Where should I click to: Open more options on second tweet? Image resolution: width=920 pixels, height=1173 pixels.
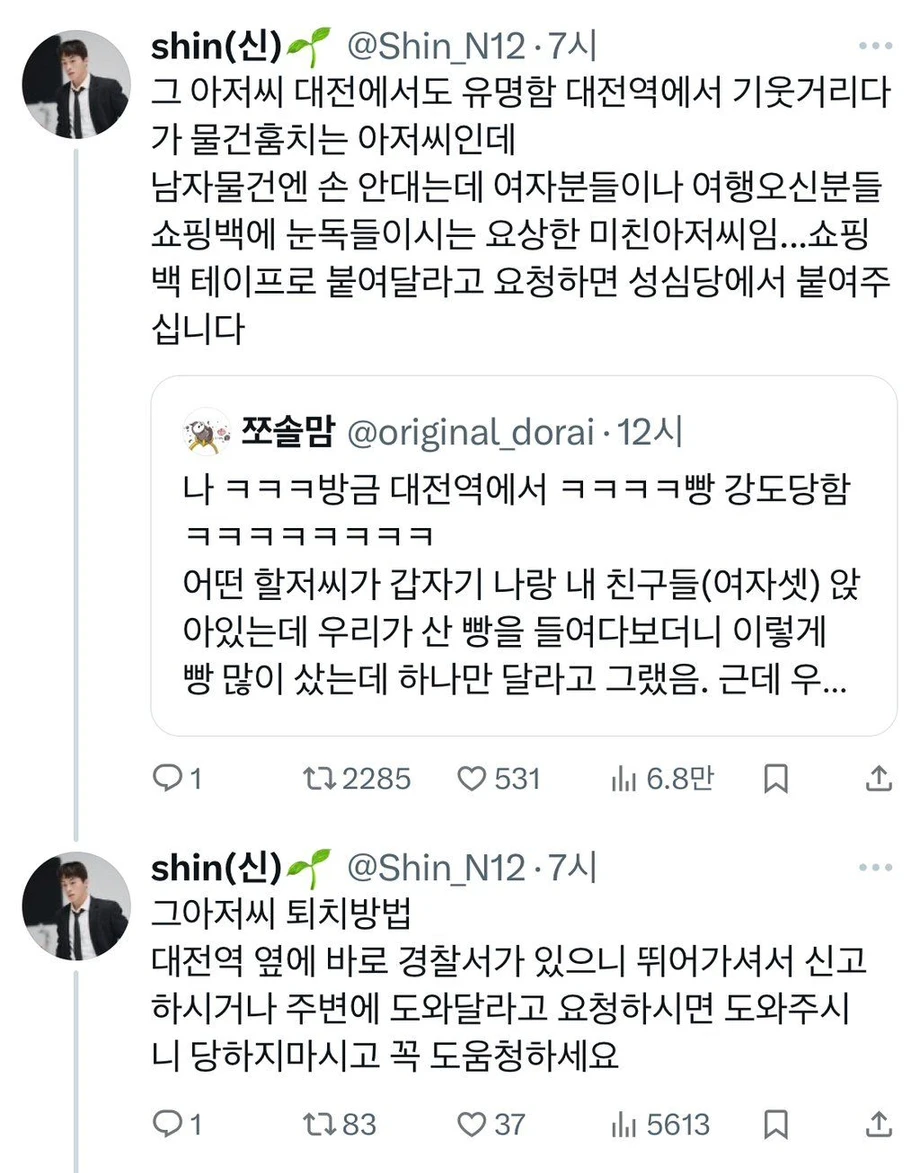point(876,868)
